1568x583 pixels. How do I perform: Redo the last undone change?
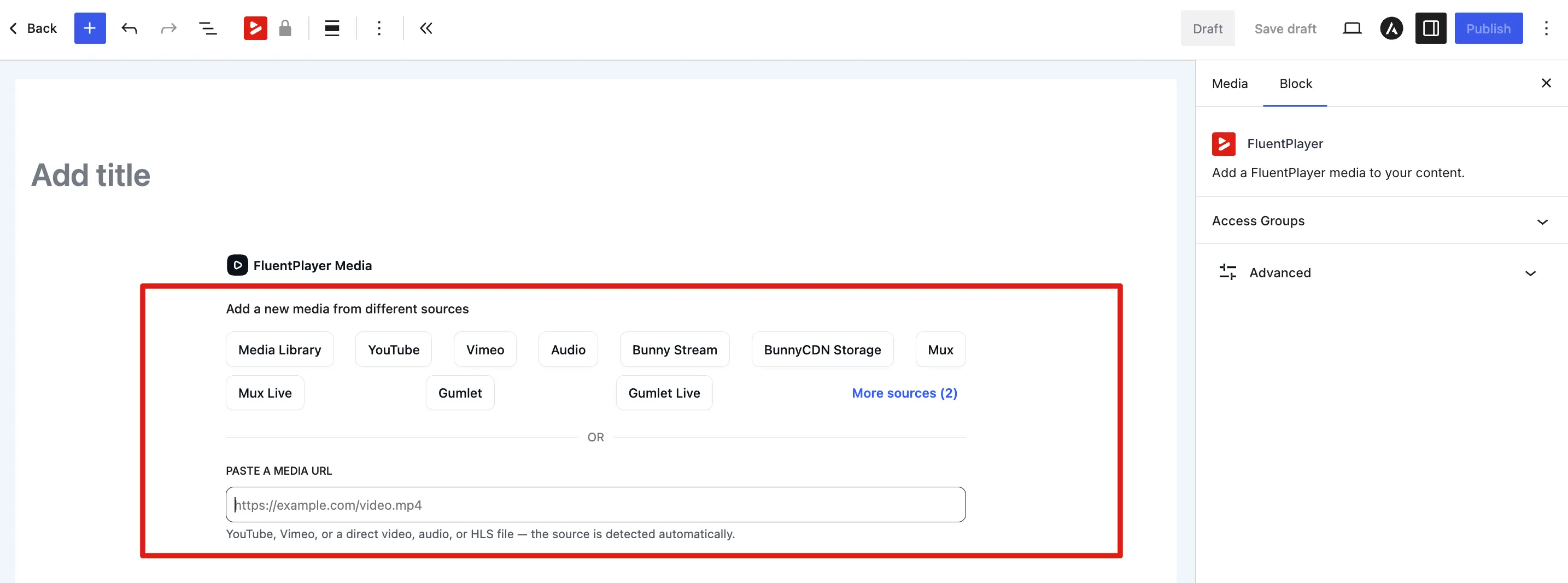[x=168, y=28]
